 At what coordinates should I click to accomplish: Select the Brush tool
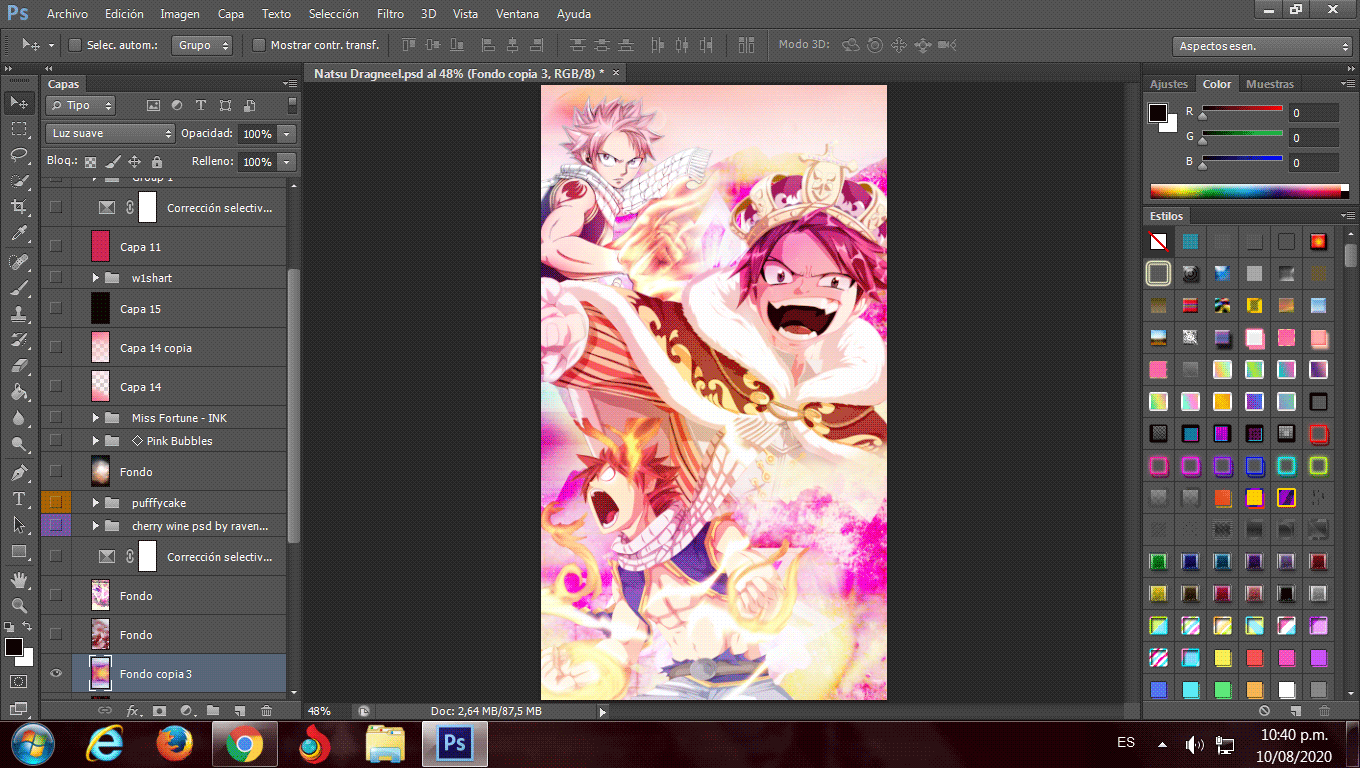[x=18, y=288]
